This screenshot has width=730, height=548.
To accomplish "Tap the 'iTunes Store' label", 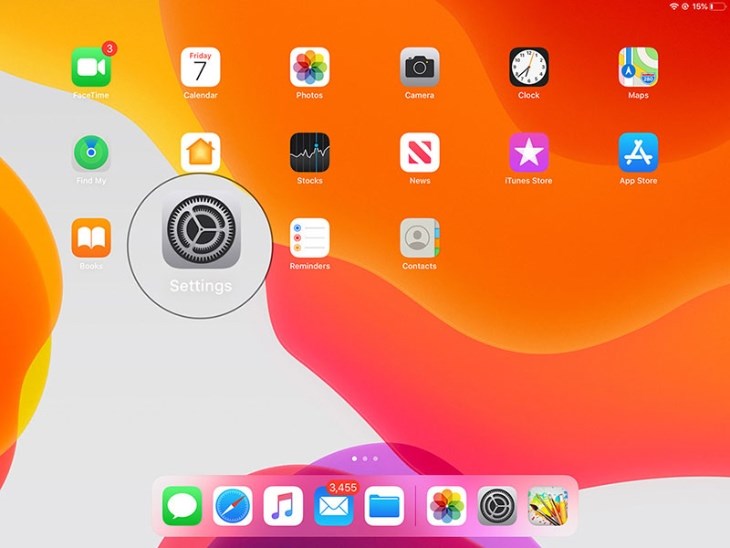I will click(x=528, y=181).
